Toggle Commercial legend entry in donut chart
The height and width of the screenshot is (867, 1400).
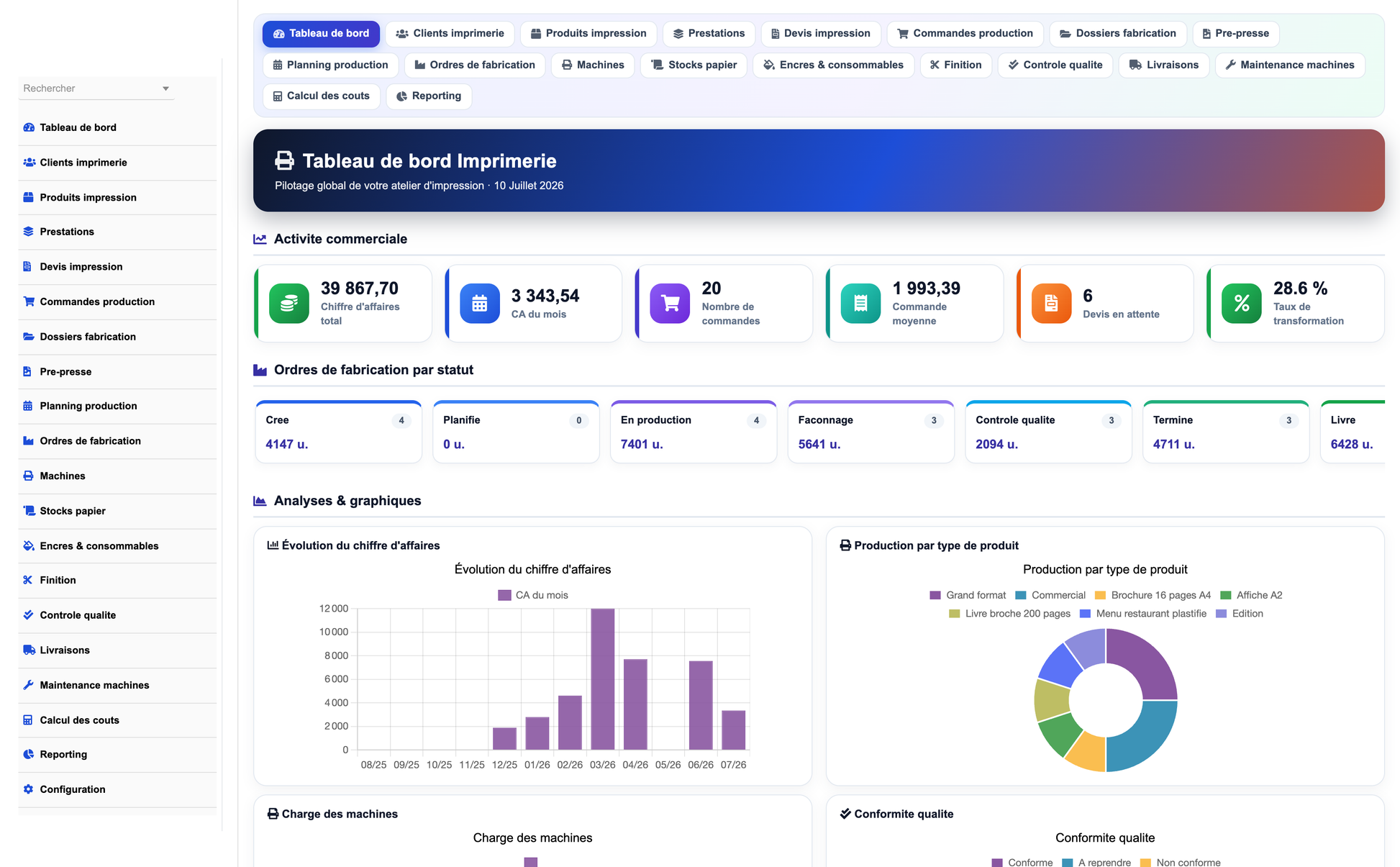(1050, 595)
